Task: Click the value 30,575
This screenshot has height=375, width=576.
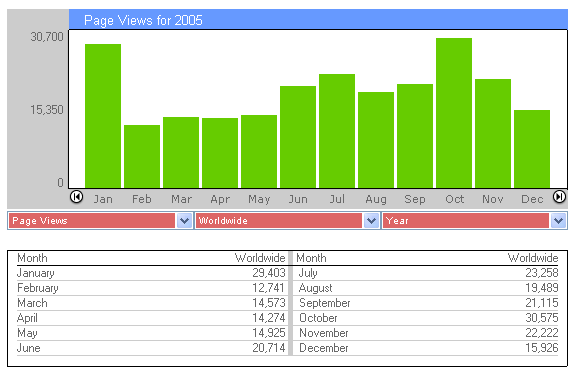Action: pyautogui.click(x=542, y=318)
